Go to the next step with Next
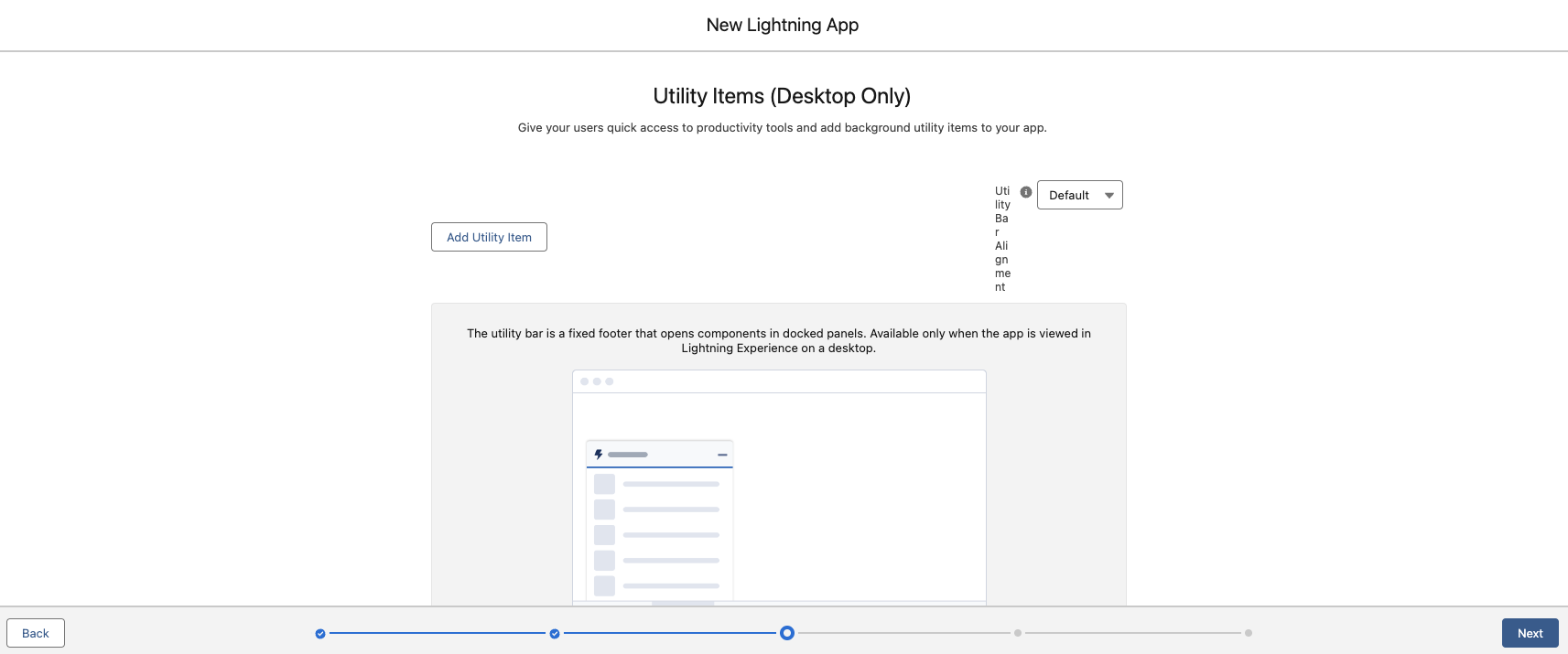The image size is (1568, 654). pyautogui.click(x=1530, y=633)
